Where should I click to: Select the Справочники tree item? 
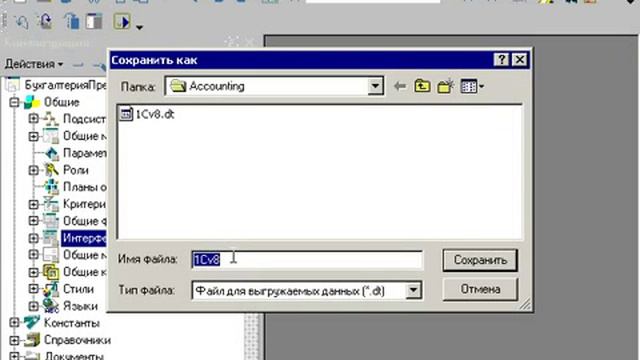78,340
